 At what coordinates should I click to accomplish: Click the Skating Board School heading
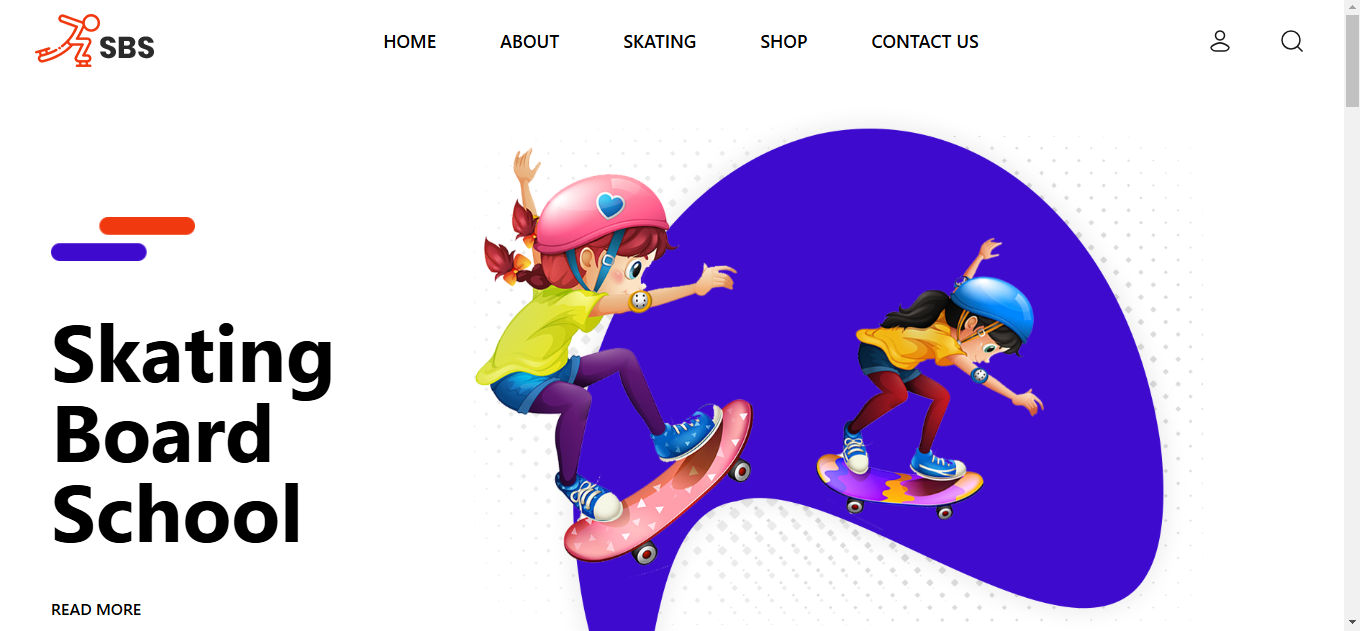point(192,435)
